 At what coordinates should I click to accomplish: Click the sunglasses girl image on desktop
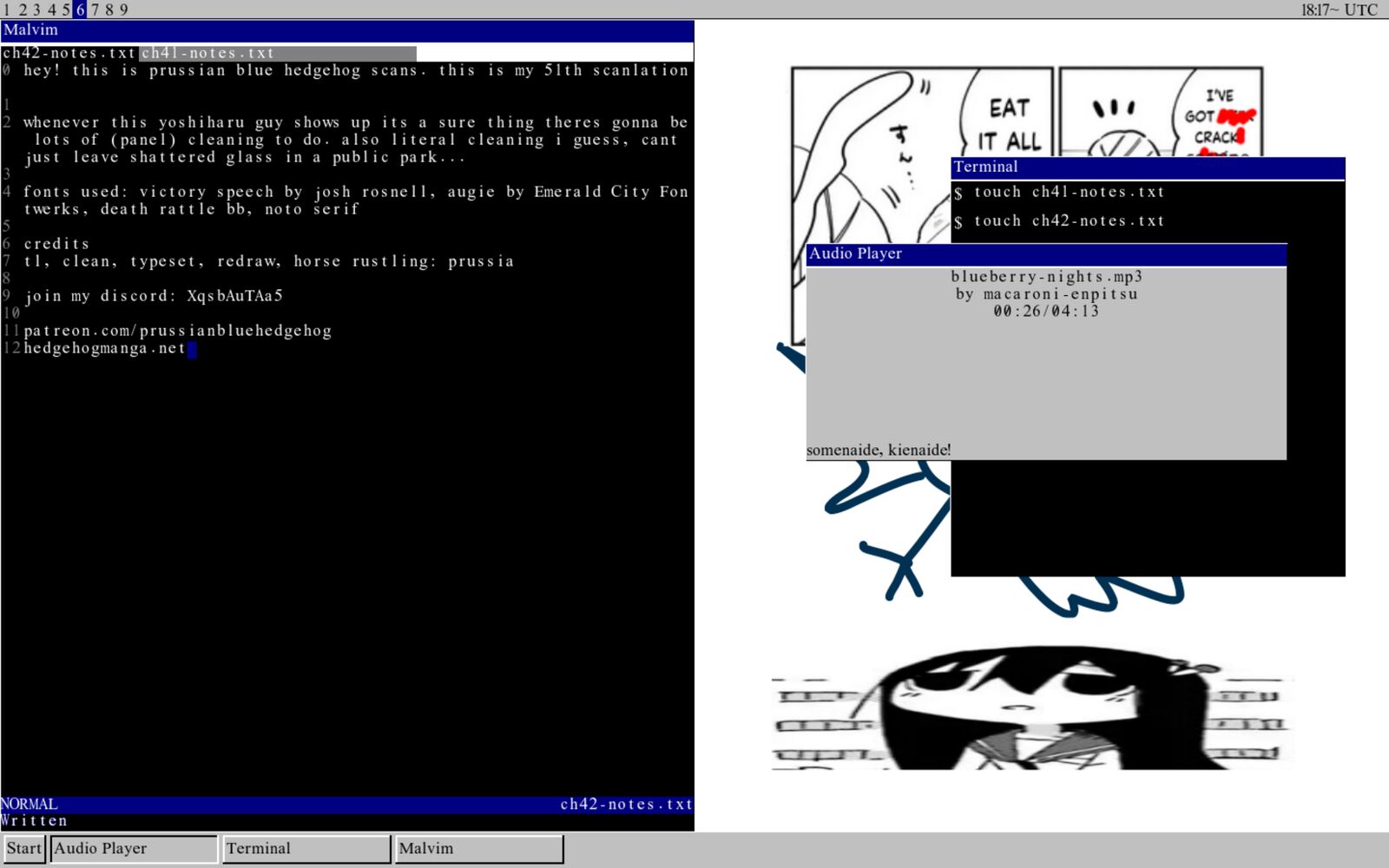pos(1031,707)
